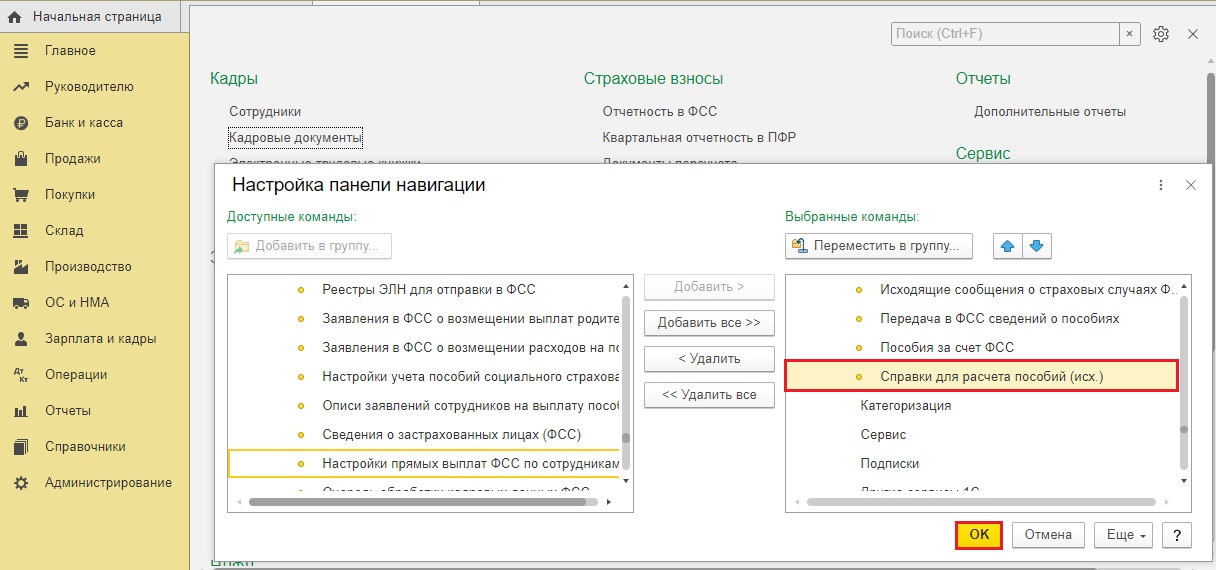Click the Администрирование gear icon

(20, 483)
